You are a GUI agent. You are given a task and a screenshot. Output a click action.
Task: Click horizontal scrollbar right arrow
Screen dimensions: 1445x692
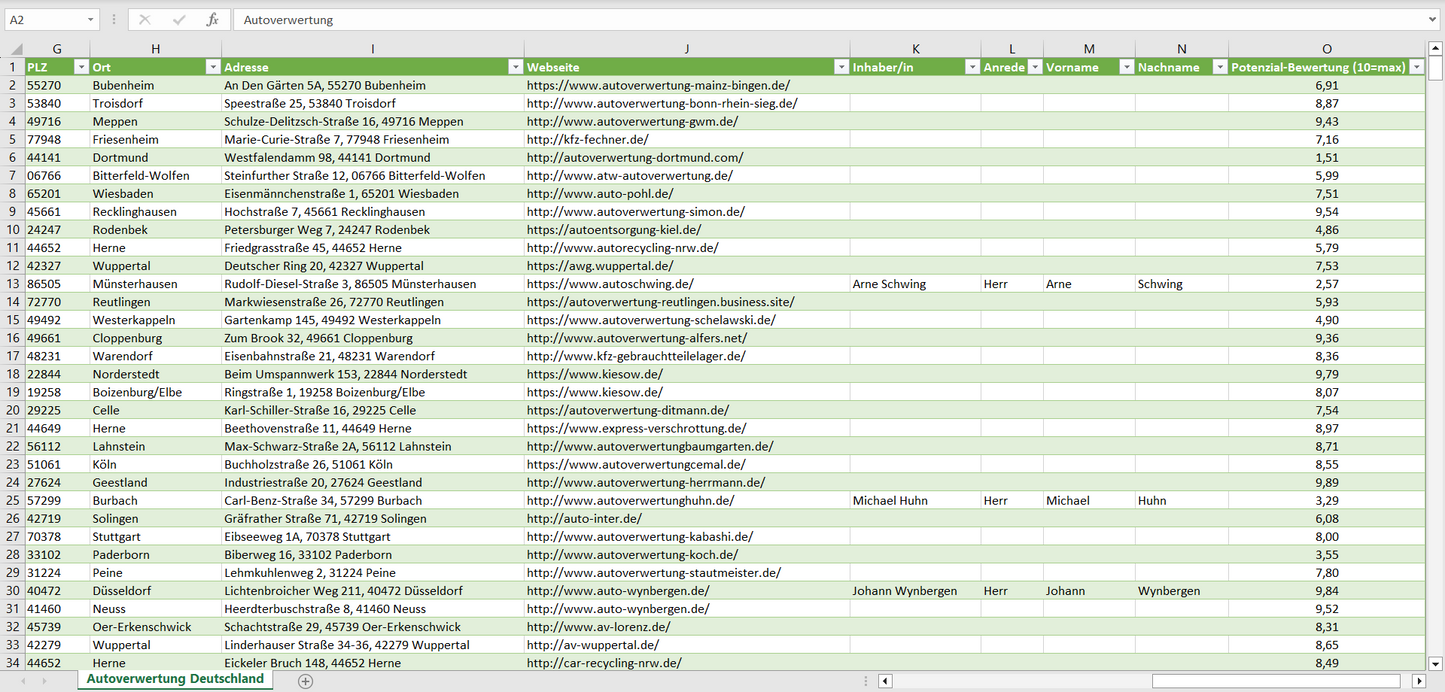pyautogui.click(x=1418, y=681)
